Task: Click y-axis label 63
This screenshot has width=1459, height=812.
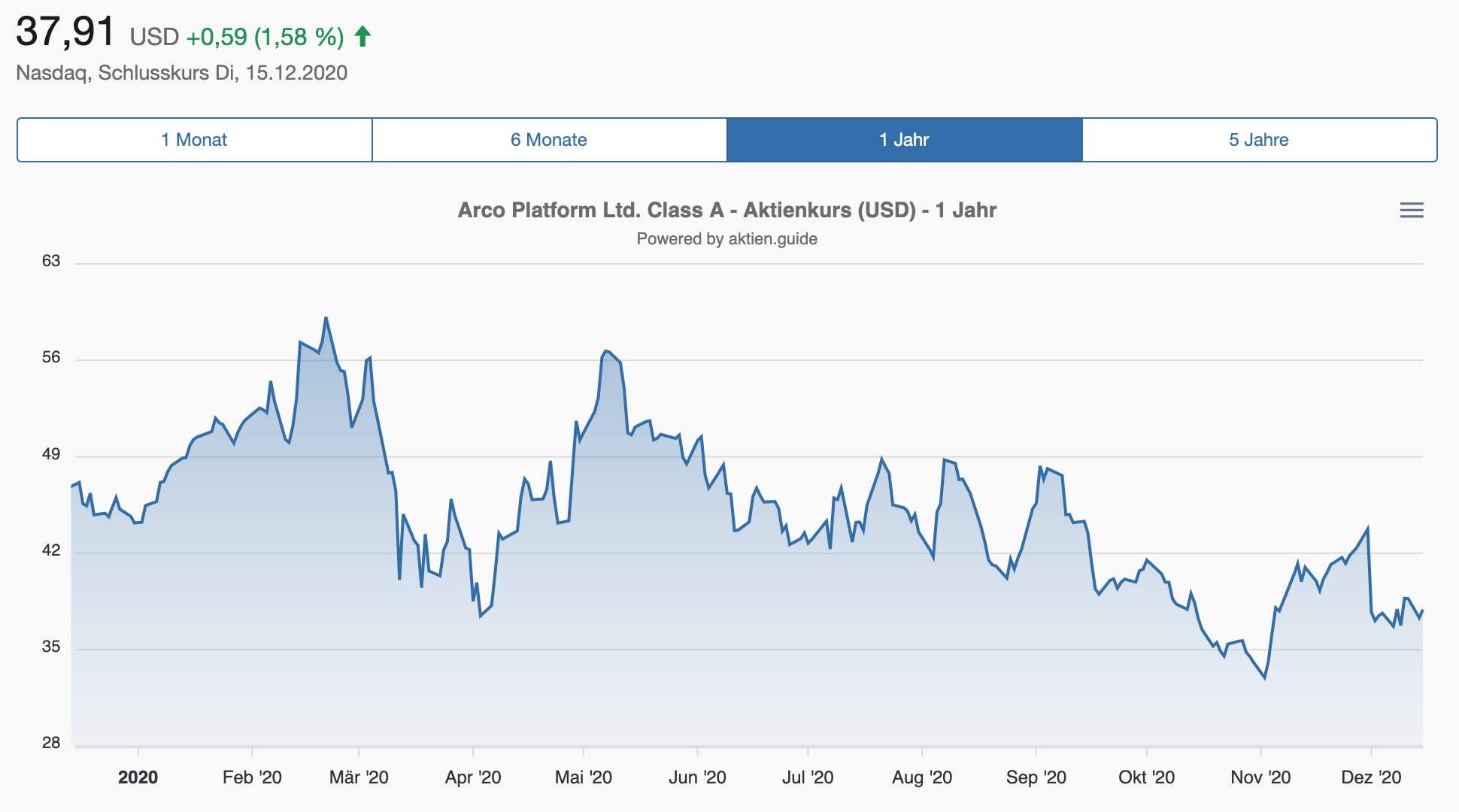Action: click(51, 261)
